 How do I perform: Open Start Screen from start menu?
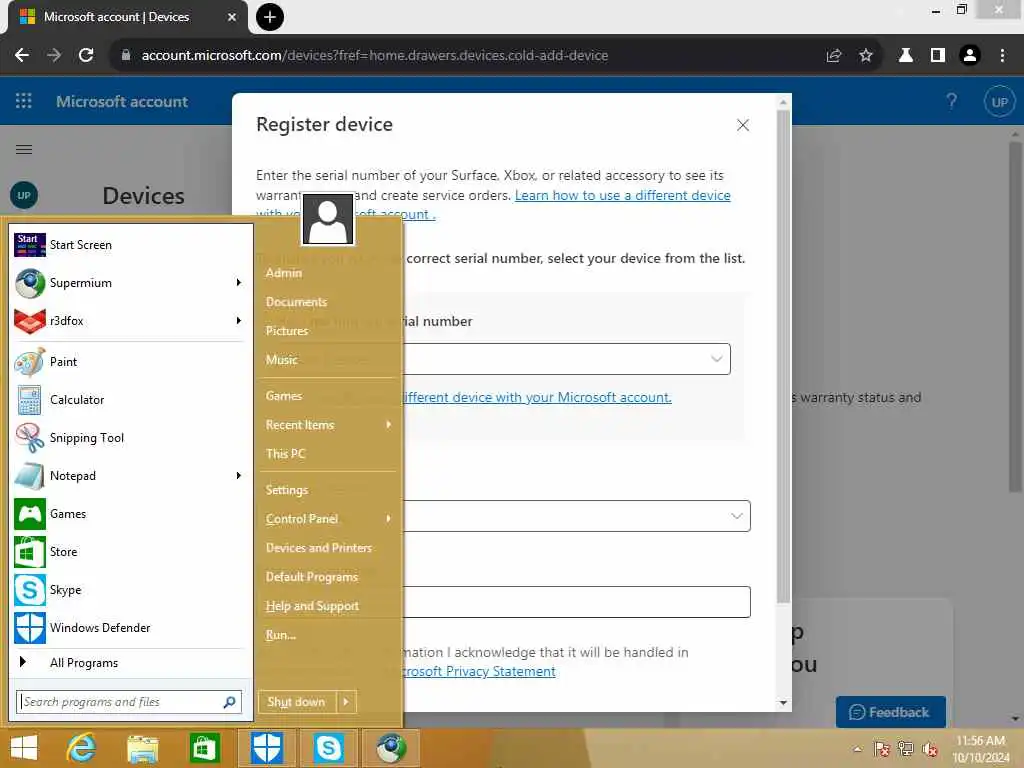tap(129, 245)
